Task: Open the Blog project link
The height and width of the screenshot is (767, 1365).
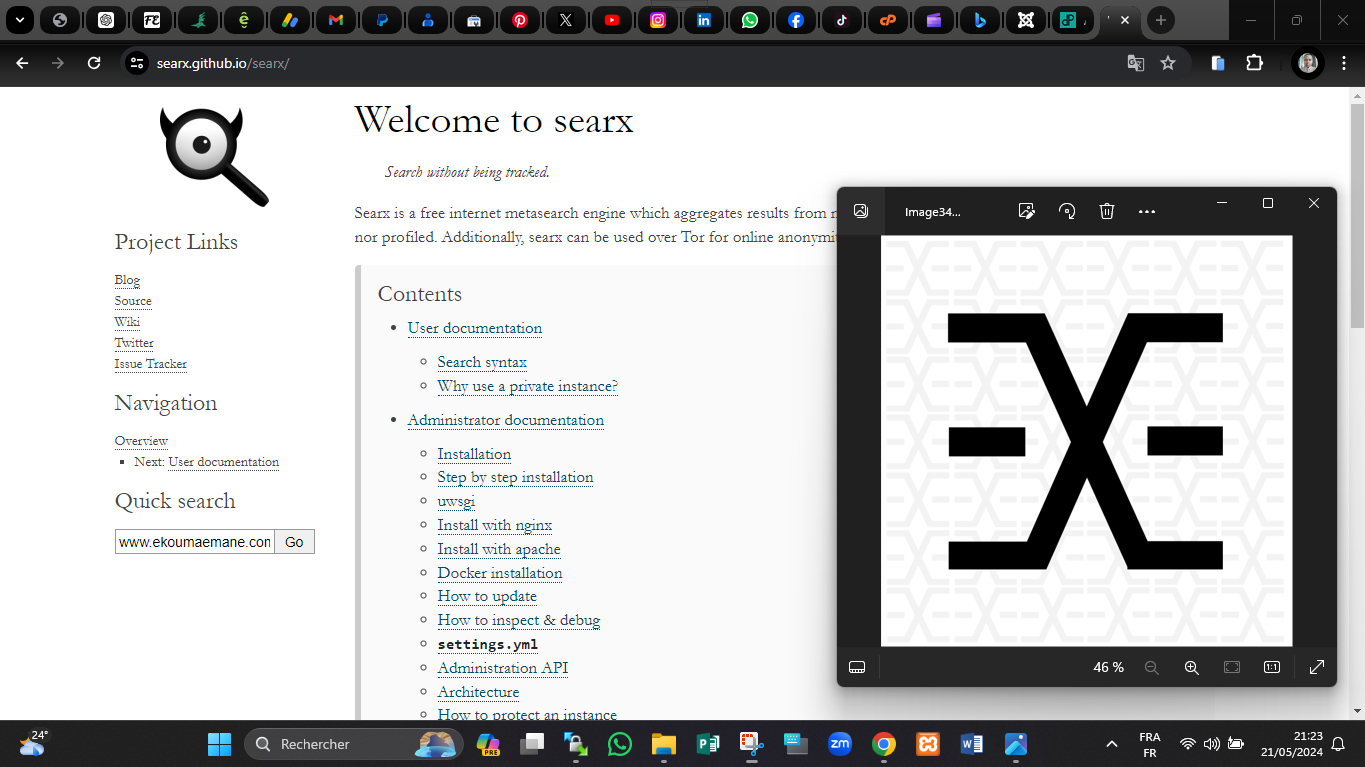Action: pos(127,280)
